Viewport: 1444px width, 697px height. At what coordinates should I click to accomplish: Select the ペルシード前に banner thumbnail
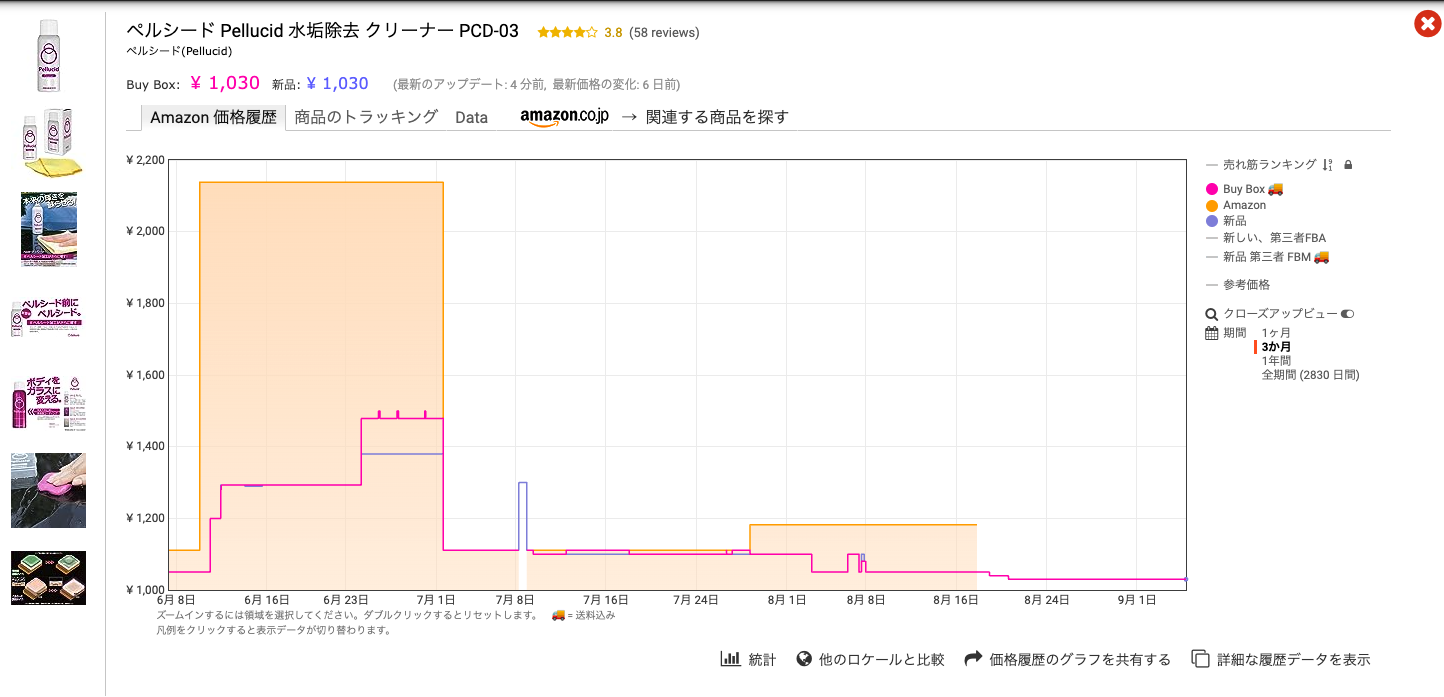coord(48,317)
